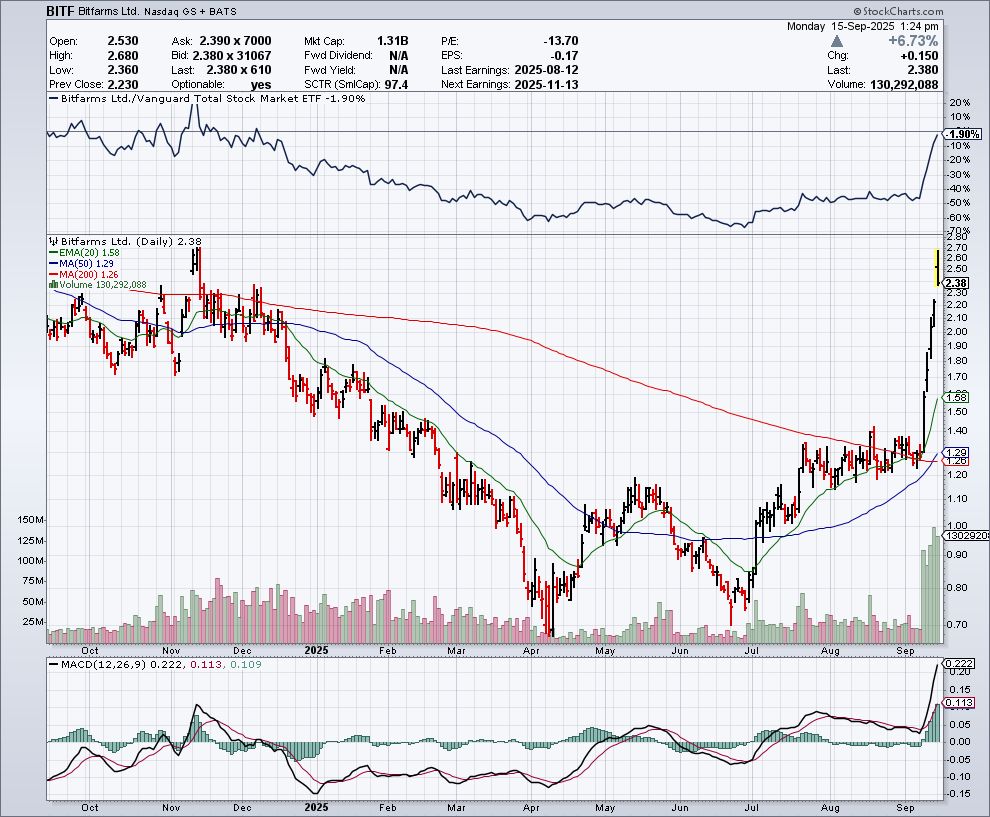Click the EMA(20) 1.58 legend entry
Viewport: 990px width, 817px height.
coord(85,253)
